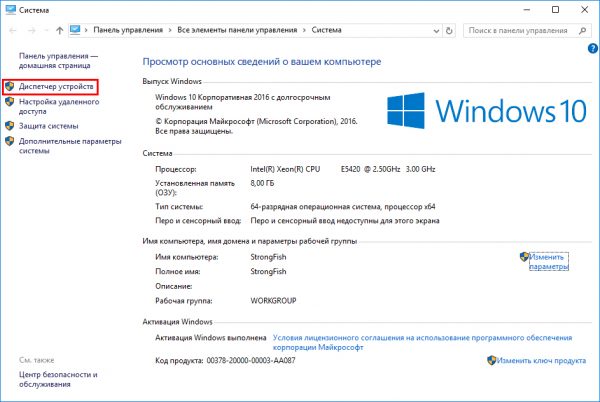Click shield icon beside Дополнительные параметры системы
The width and height of the screenshot is (600, 402).
pos(10,141)
